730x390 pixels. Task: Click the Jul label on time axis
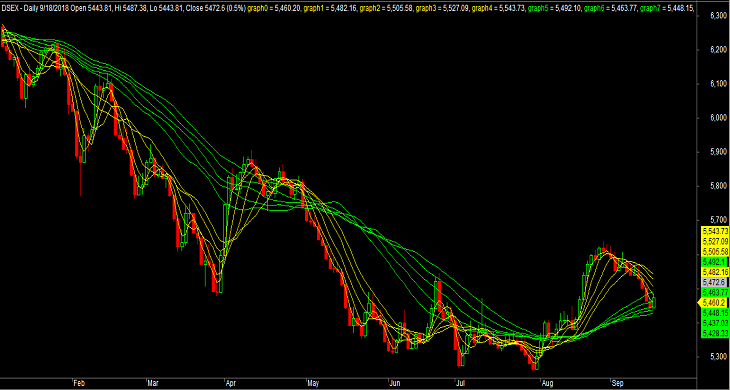pos(461,384)
